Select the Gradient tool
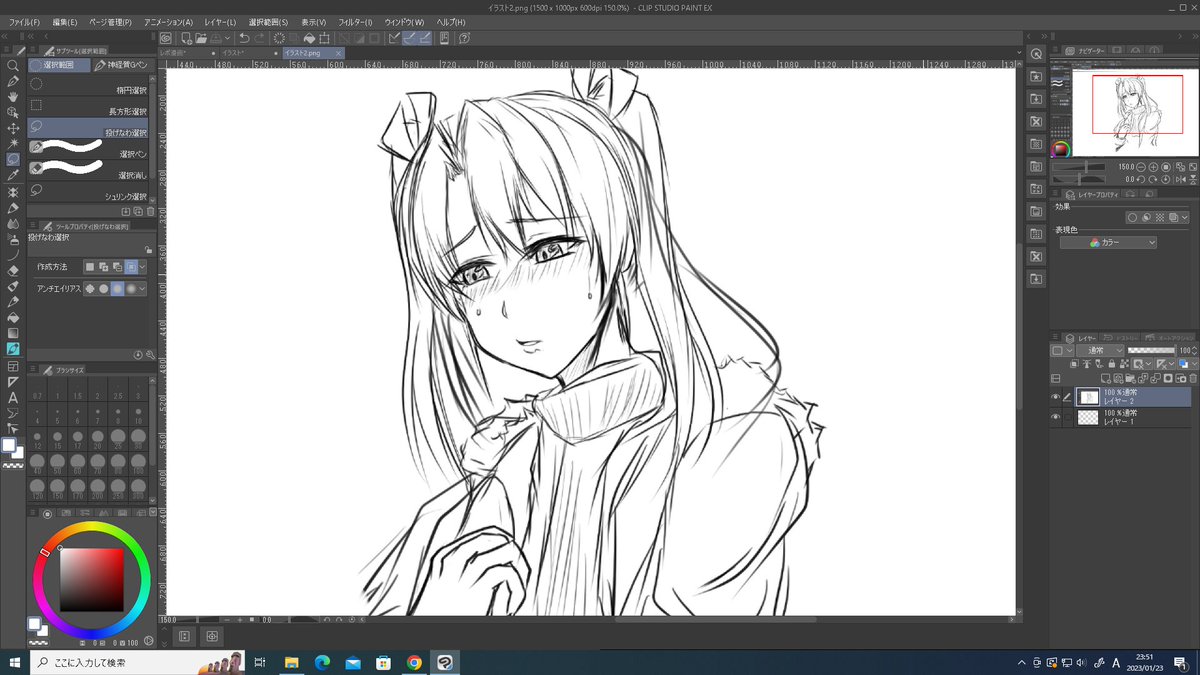 (x=13, y=333)
